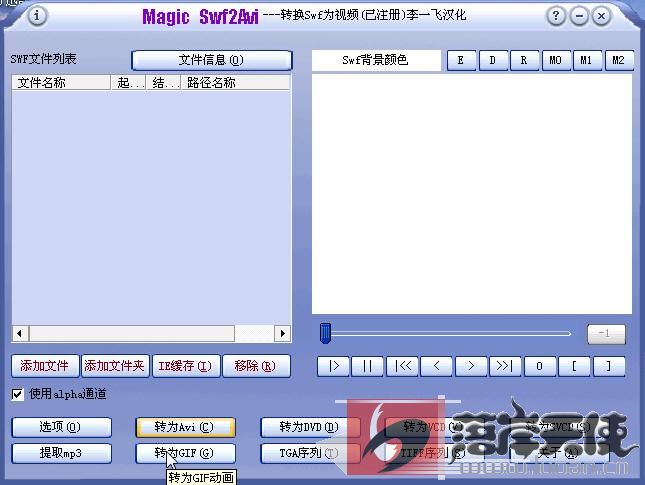Select the M1 mode button
Image resolution: width=645 pixels, height=485 pixels.
[x=587, y=60]
